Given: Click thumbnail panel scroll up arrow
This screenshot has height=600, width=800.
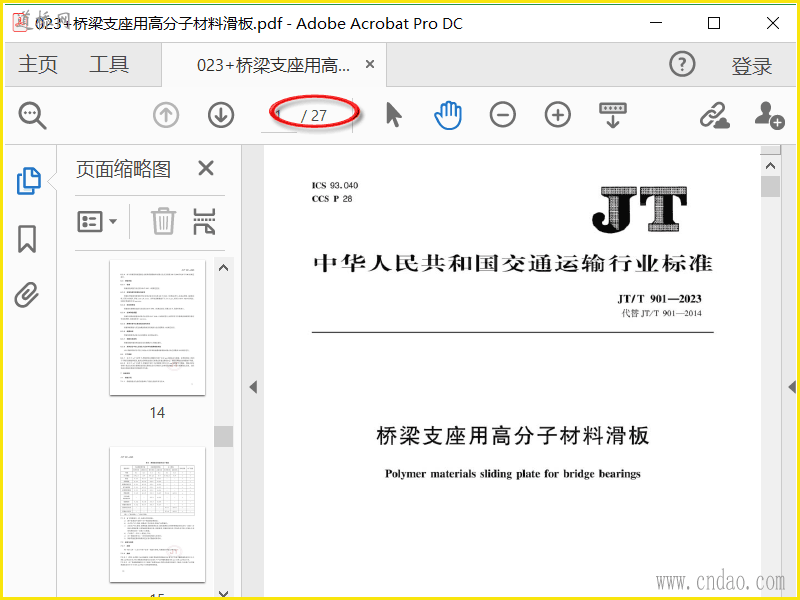Looking at the screenshot, I should point(223,268).
